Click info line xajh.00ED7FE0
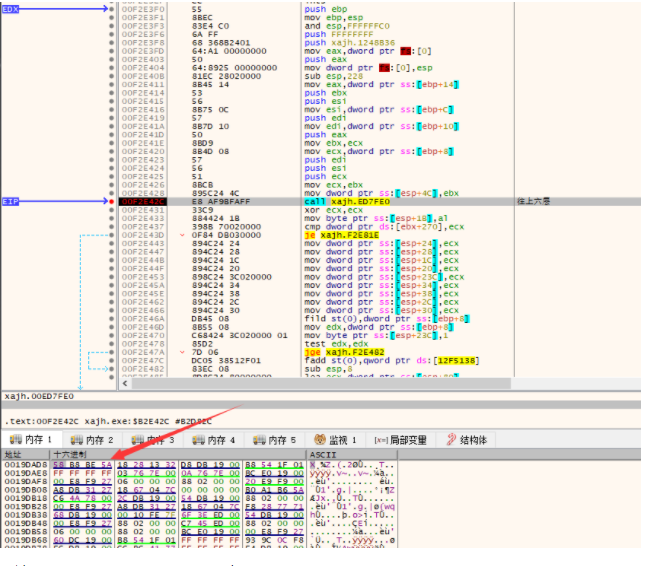This screenshot has height=566, width=653. (x=39, y=396)
